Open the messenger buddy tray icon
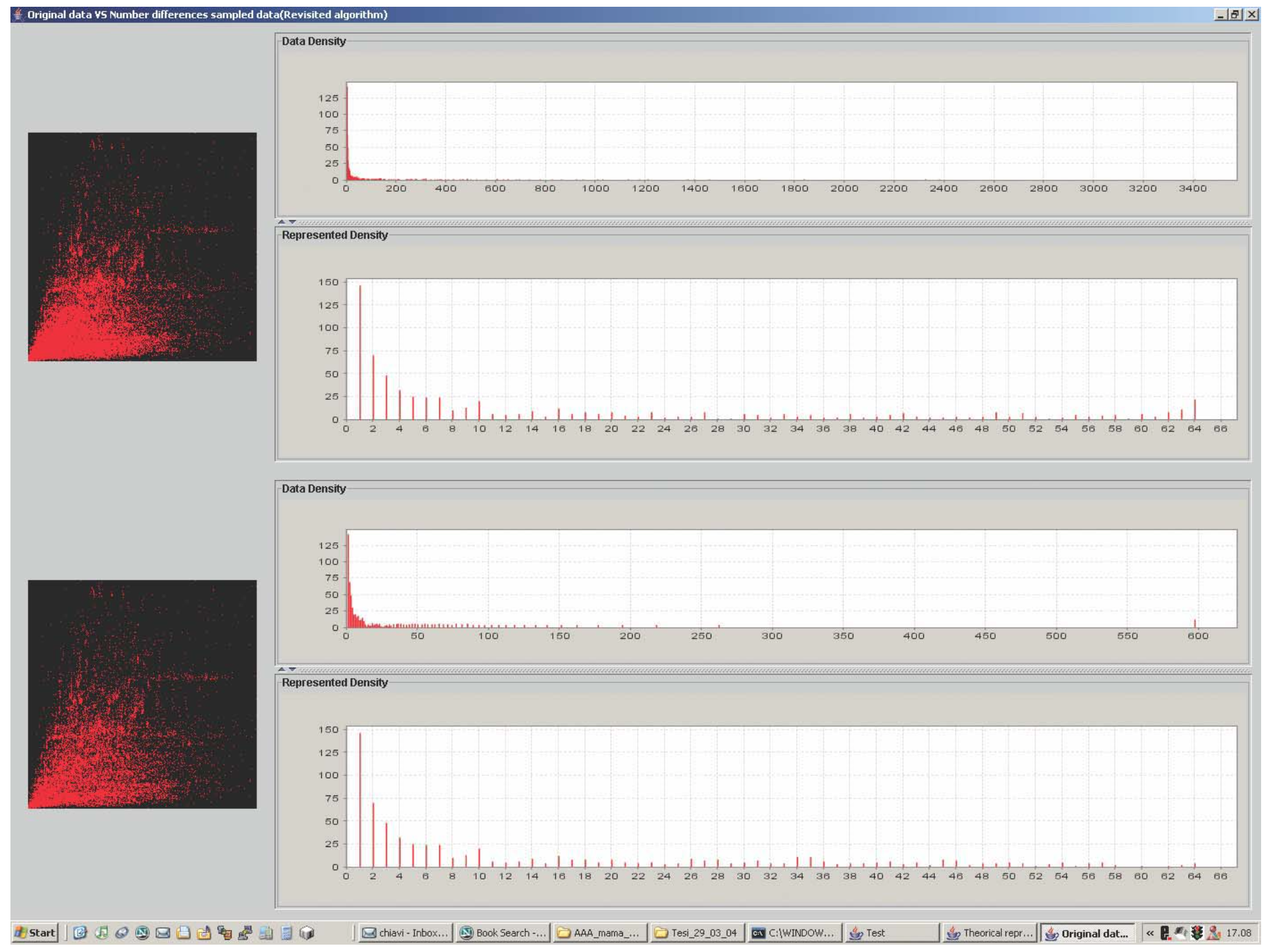Screen dimensions: 1274x952 [1214, 933]
